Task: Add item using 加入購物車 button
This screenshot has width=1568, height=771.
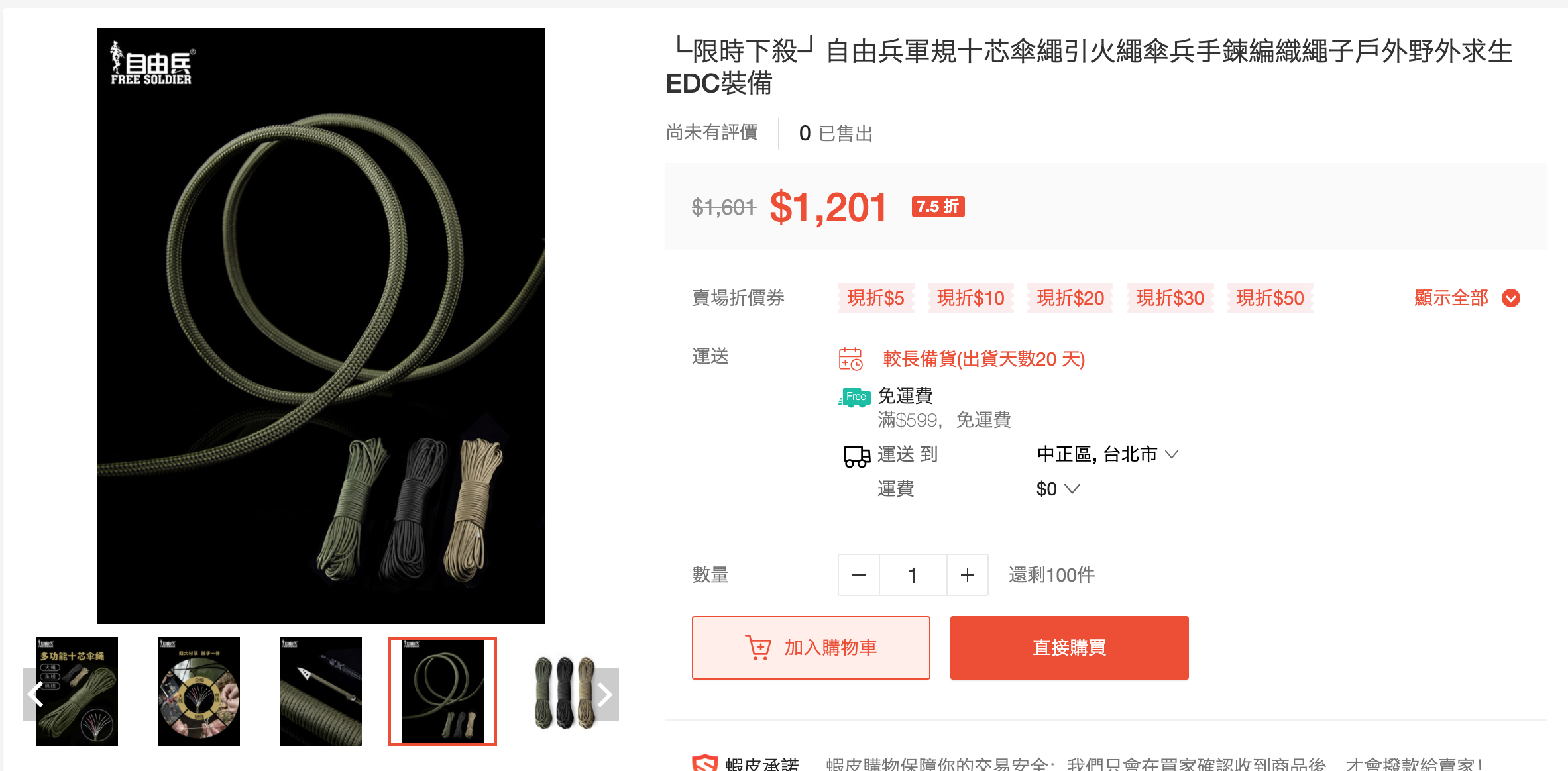Action: coord(811,648)
